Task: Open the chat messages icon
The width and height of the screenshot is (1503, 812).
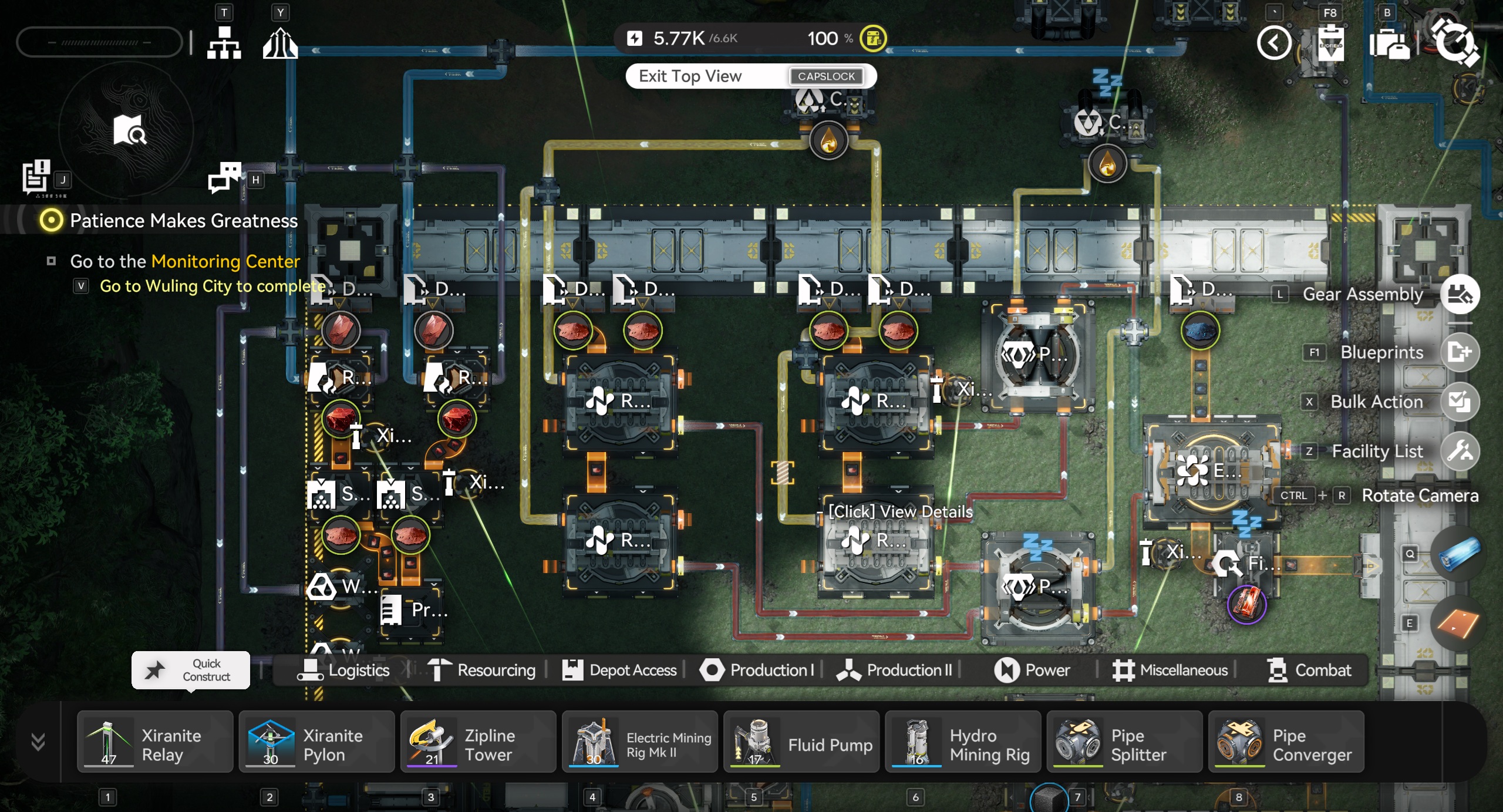Action: 224,177
